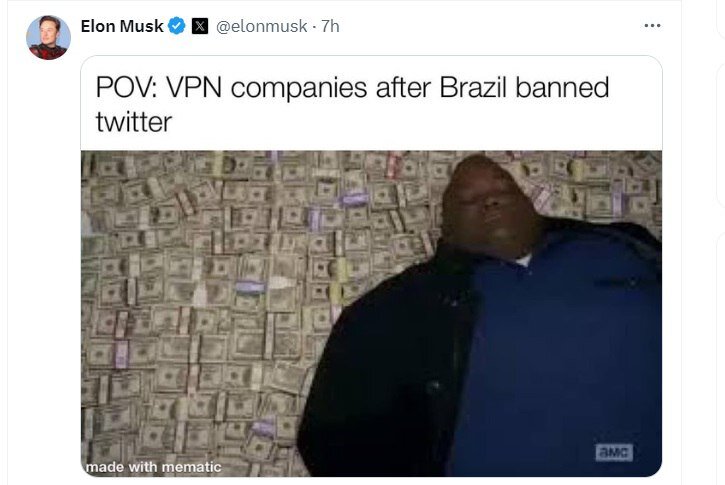Click the blue verified checkmark badge
Image resolution: width=725 pixels, height=485 pixels.
[x=176, y=26]
